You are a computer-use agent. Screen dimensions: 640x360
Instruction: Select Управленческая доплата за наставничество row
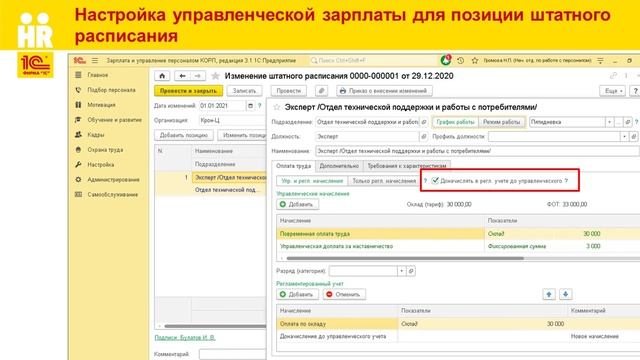458,246
